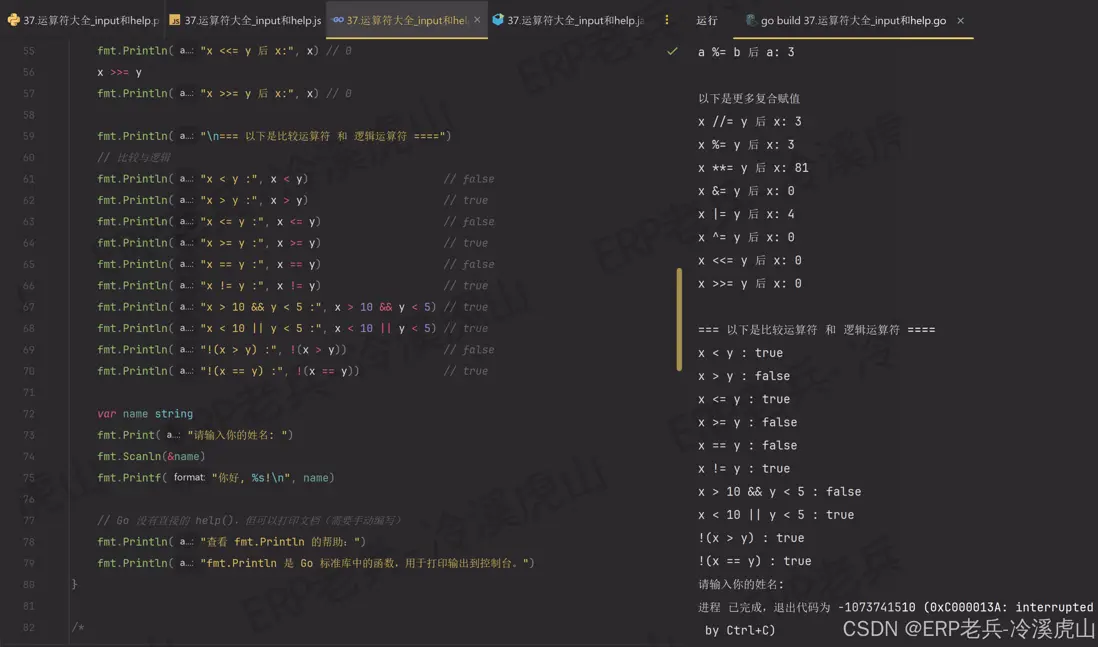Screen dimensions: 1098x647
Task: Click the "x != y :" Println line
Action: pyautogui.click(x=209, y=286)
